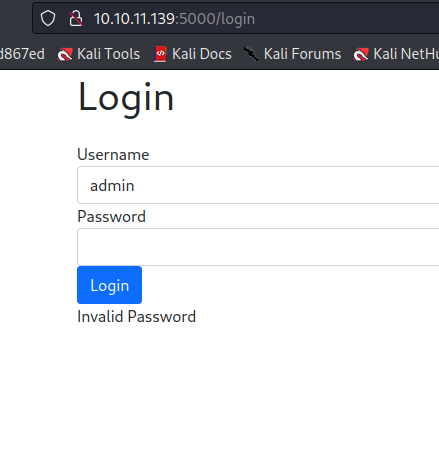The image size is (439, 456).
Task: Click the Password field label
Action: point(111,217)
